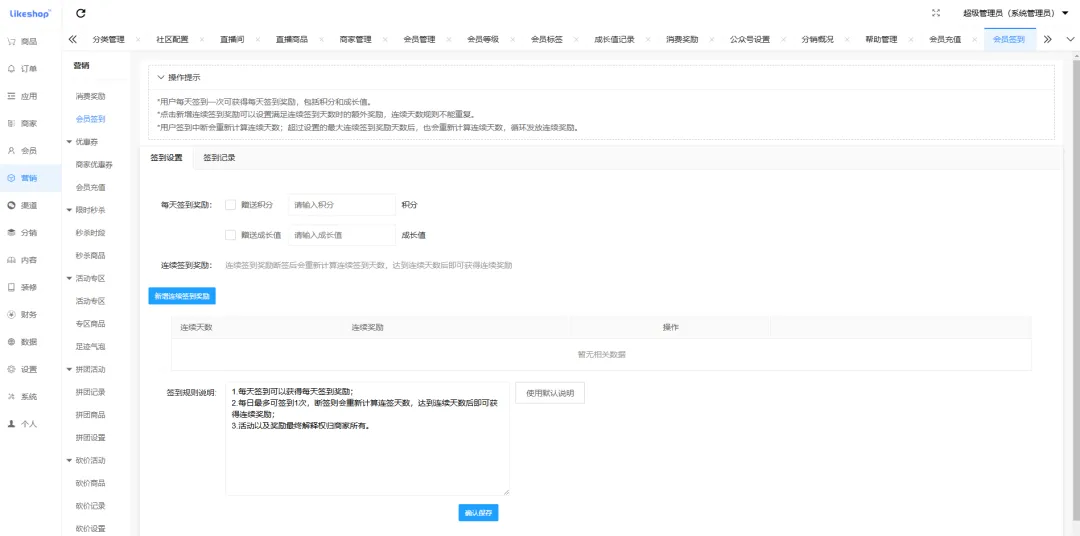The width and height of the screenshot is (1080, 536).
Task: Focus the 请输入成长值 input field
Action: click(342, 235)
